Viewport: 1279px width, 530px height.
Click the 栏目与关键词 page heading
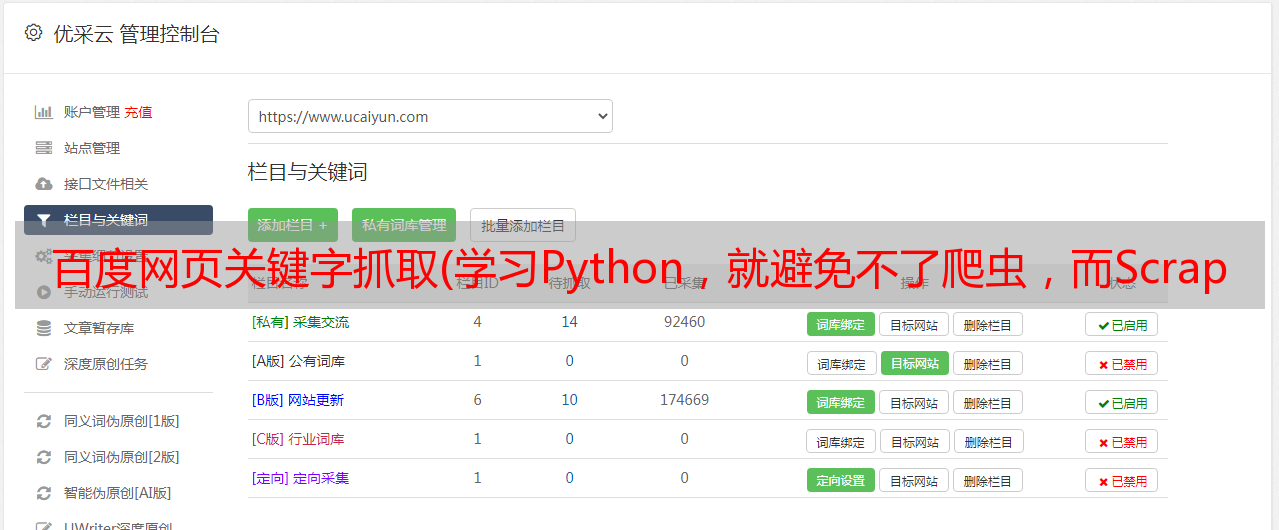[x=307, y=172]
